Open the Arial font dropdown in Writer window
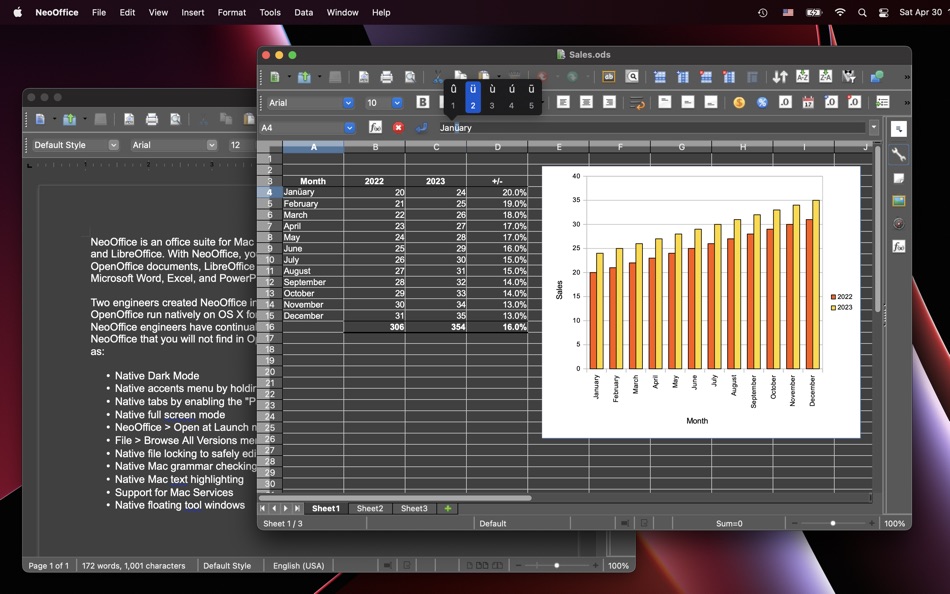Image resolution: width=950 pixels, height=594 pixels. coord(211,145)
